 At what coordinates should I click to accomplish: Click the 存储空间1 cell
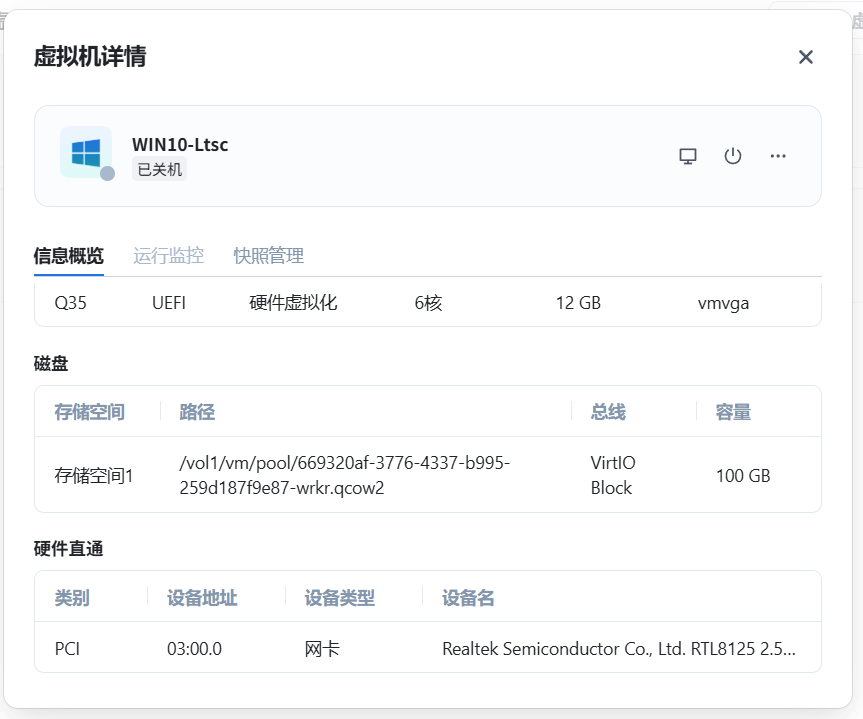click(x=94, y=476)
